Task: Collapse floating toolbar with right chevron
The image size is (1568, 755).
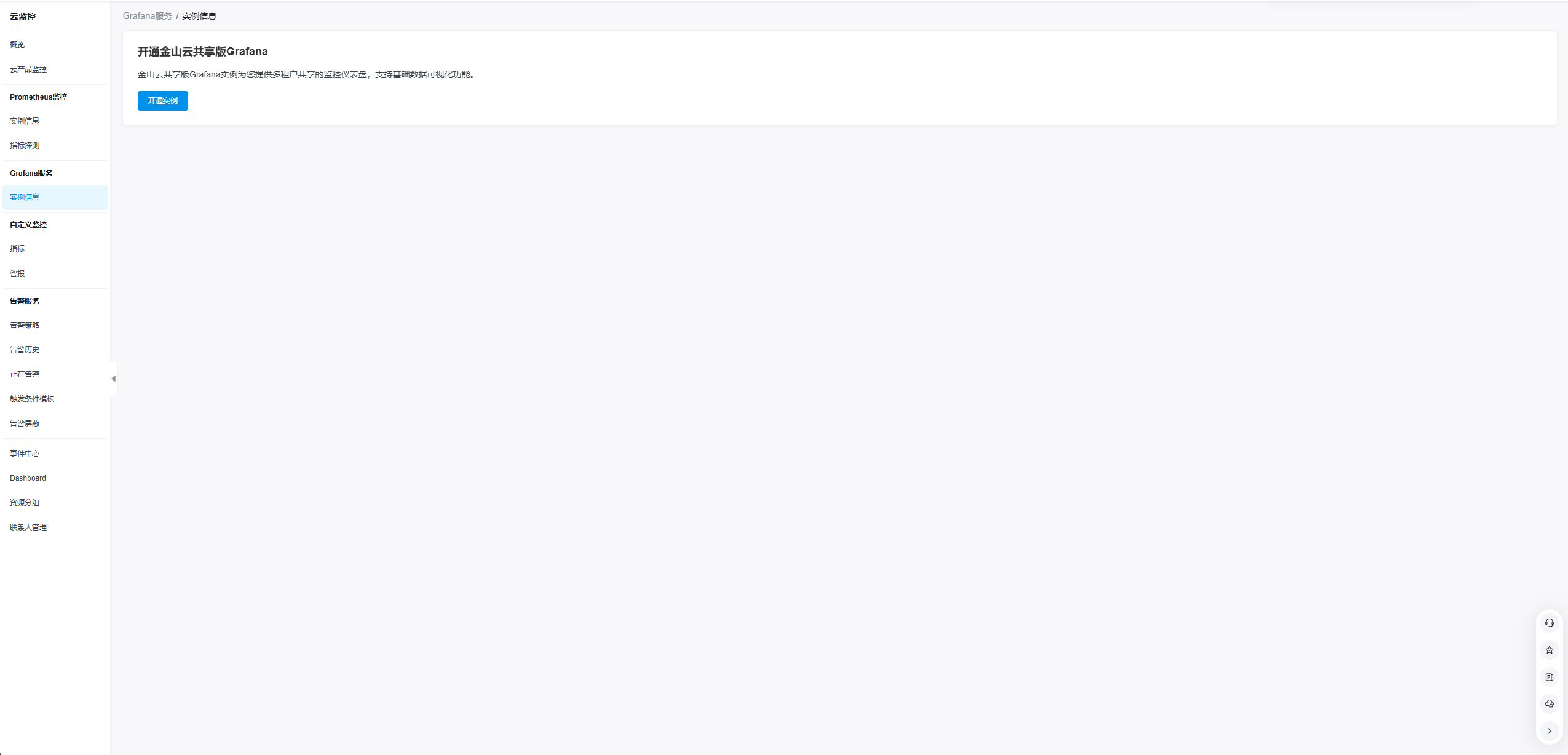Action: [1549, 731]
